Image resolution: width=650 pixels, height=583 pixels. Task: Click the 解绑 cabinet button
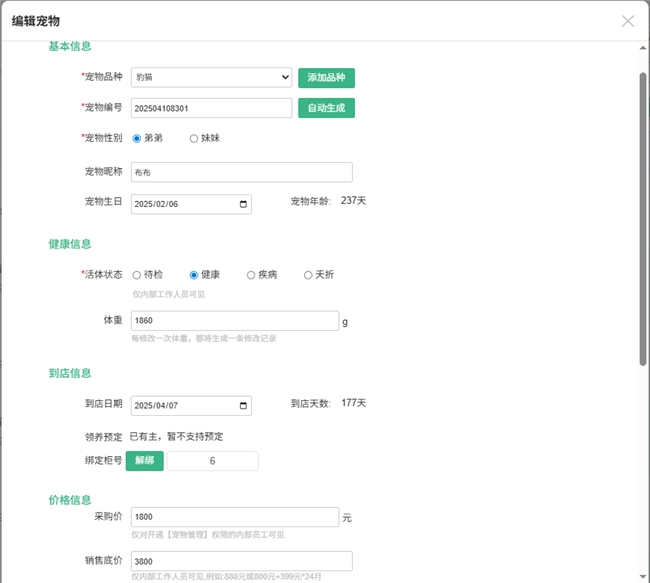point(145,461)
